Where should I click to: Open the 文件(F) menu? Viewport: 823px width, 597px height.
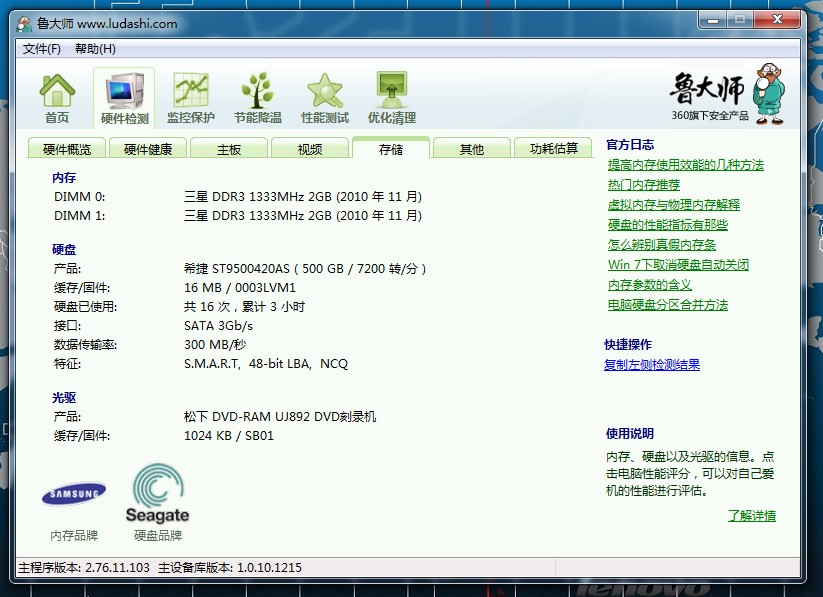click(42, 49)
